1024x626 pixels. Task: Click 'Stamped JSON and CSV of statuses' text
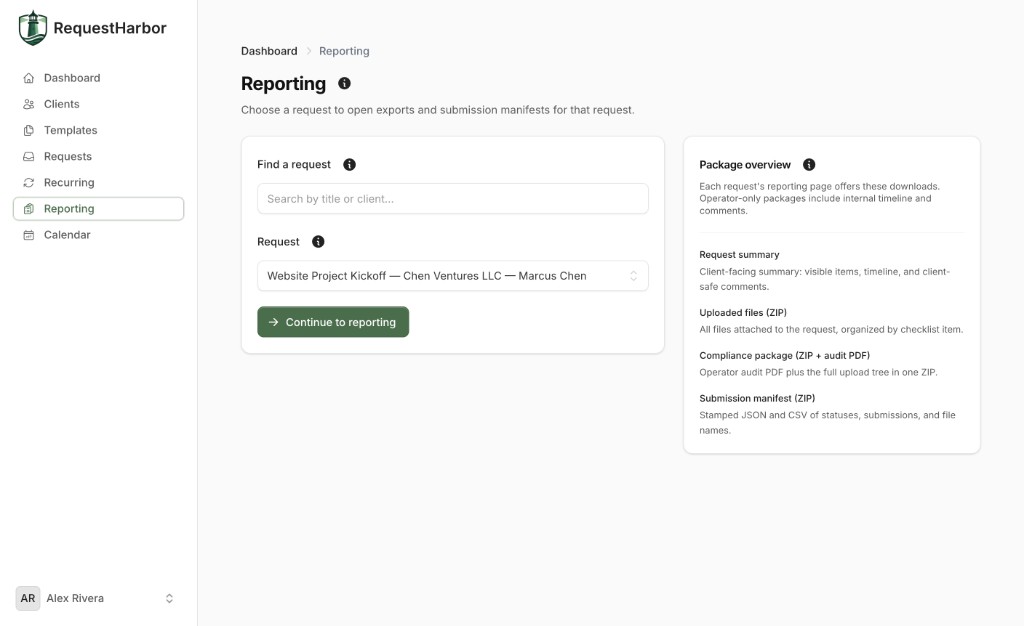pyautogui.click(x=827, y=422)
